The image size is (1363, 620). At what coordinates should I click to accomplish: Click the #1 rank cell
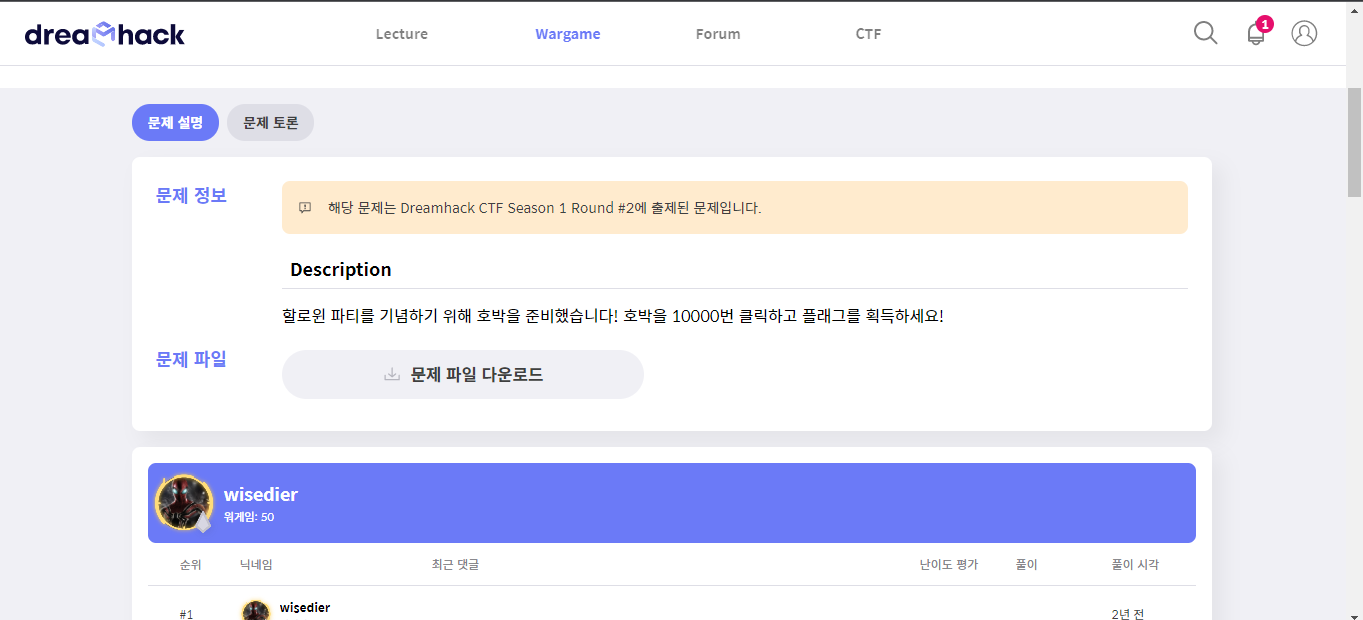(187, 614)
